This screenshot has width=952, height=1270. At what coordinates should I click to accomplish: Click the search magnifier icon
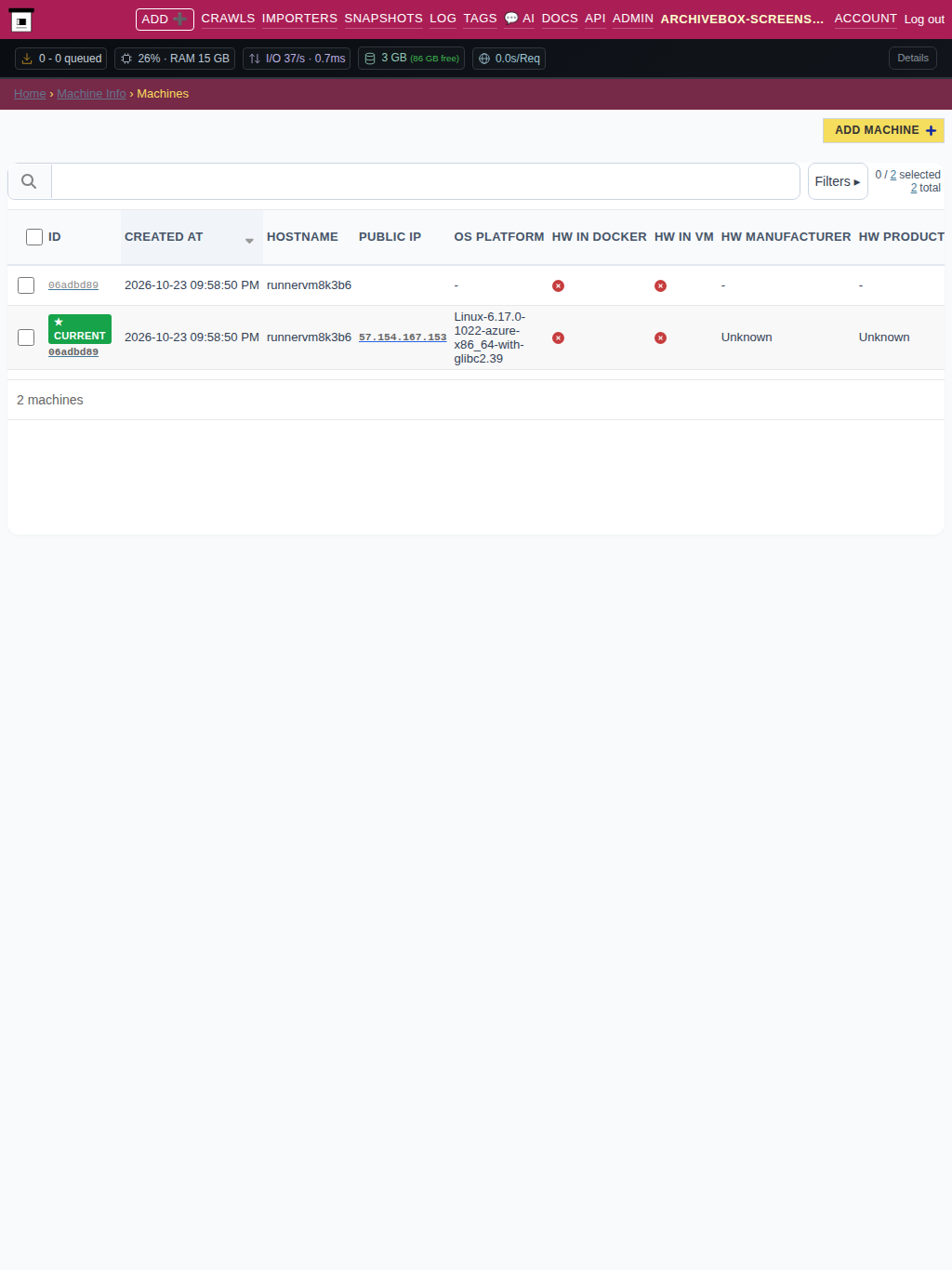click(29, 181)
